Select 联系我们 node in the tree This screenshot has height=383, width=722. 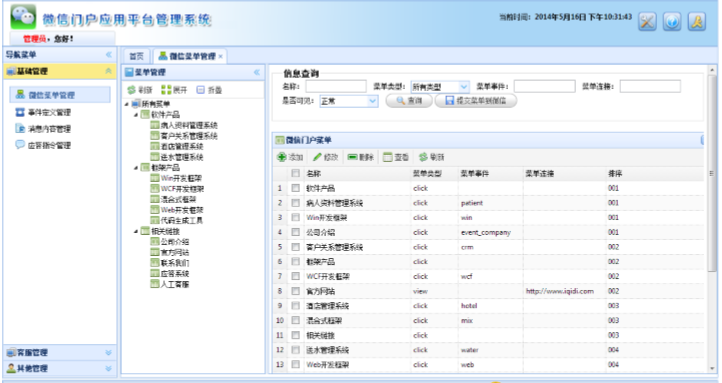(175, 263)
